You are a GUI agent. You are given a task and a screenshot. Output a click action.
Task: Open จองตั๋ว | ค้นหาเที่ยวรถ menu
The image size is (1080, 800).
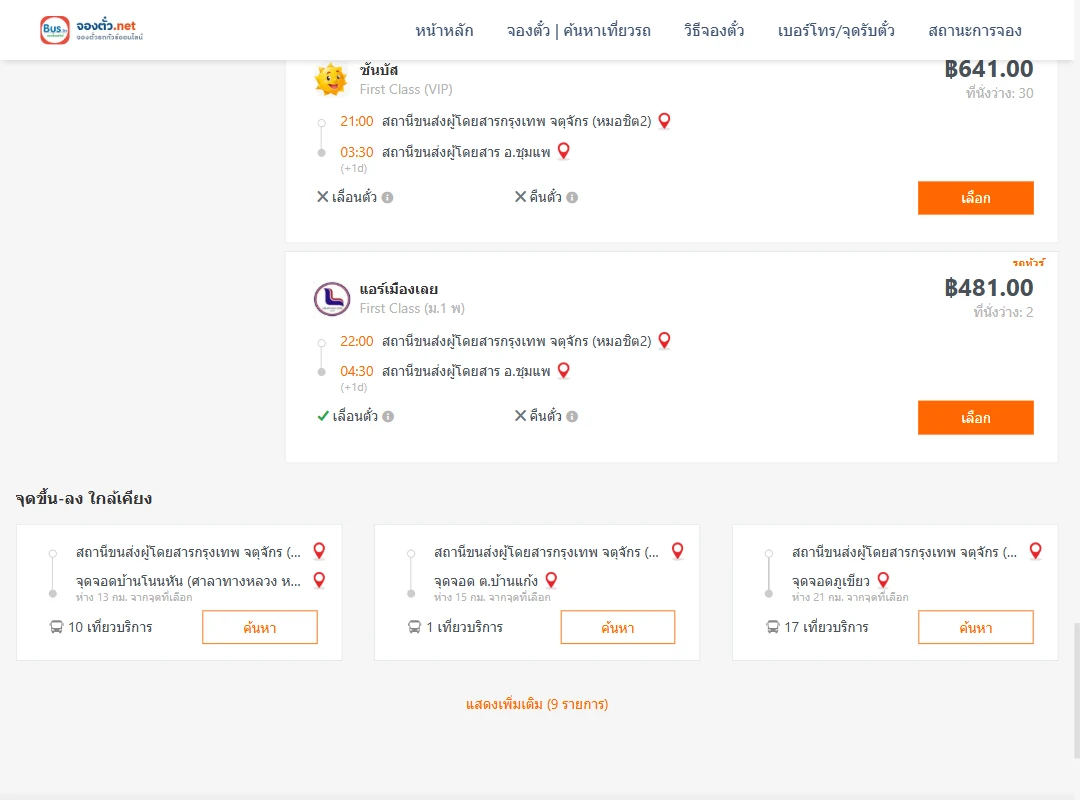[579, 31]
